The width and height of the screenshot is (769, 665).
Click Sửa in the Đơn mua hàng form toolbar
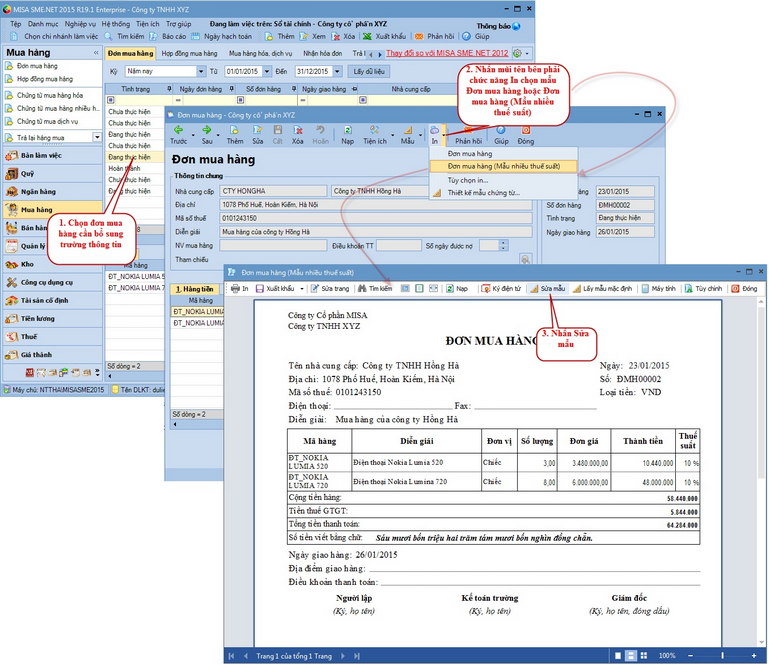(257, 134)
